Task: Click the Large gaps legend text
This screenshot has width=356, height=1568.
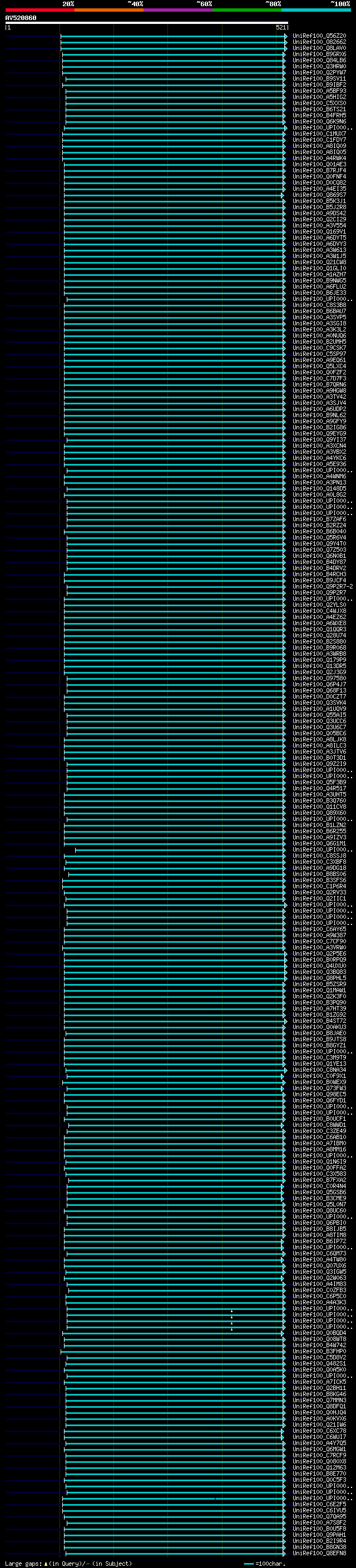Action: (x=69, y=1563)
